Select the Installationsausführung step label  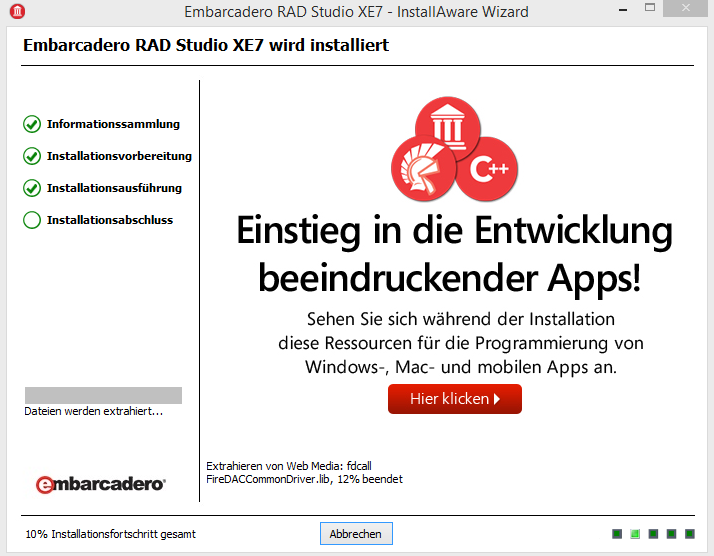[114, 188]
